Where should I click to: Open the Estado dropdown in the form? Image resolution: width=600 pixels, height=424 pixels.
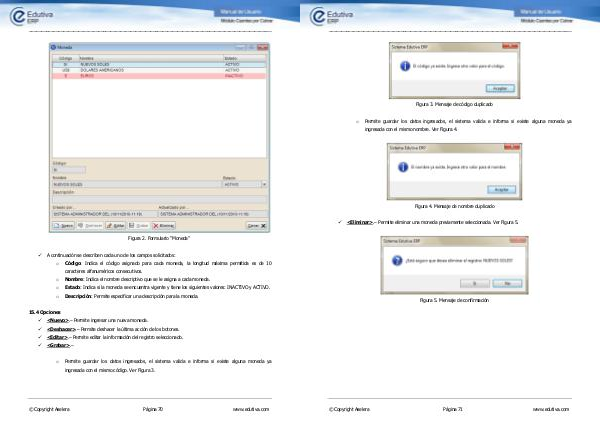(264, 184)
